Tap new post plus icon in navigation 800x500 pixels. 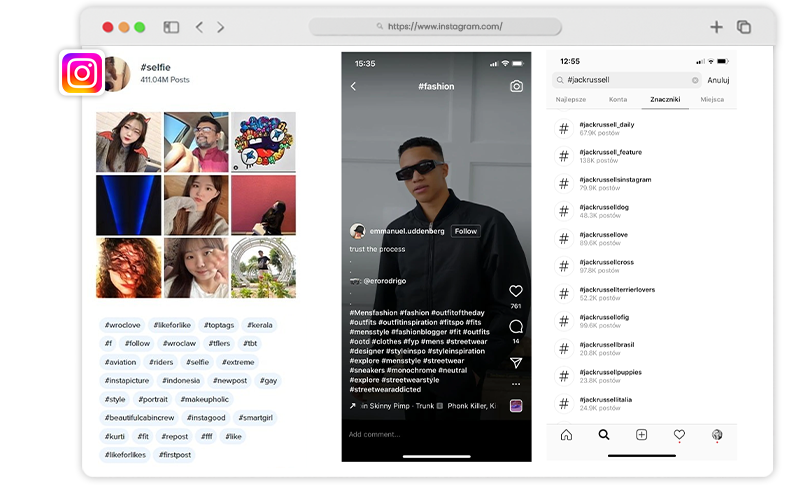[641, 435]
